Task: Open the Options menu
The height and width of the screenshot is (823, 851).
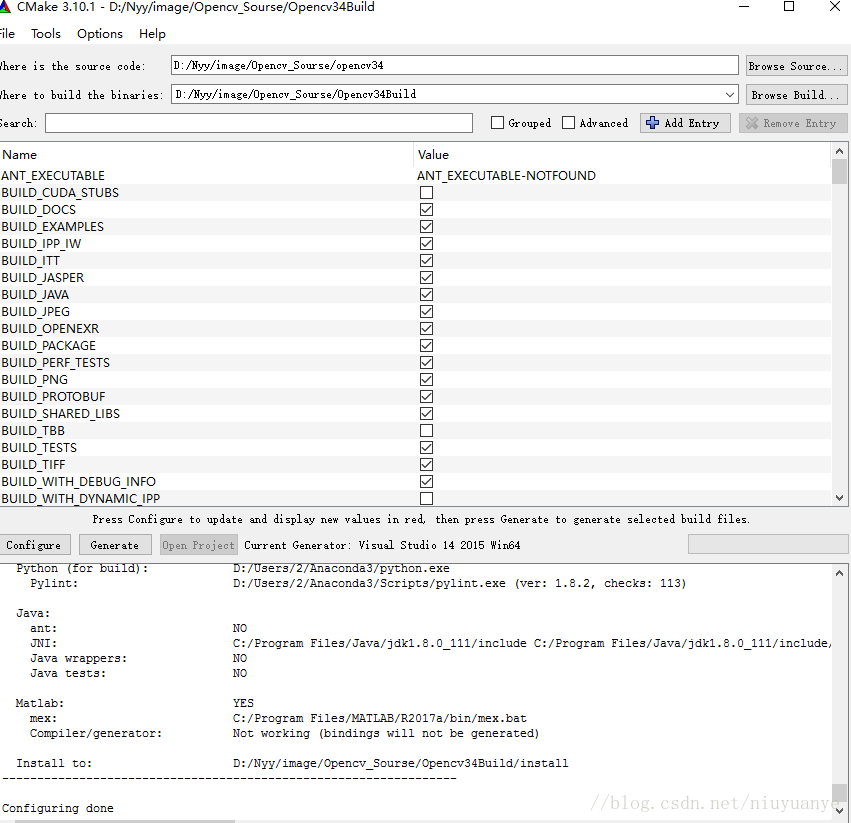Action: pos(100,34)
